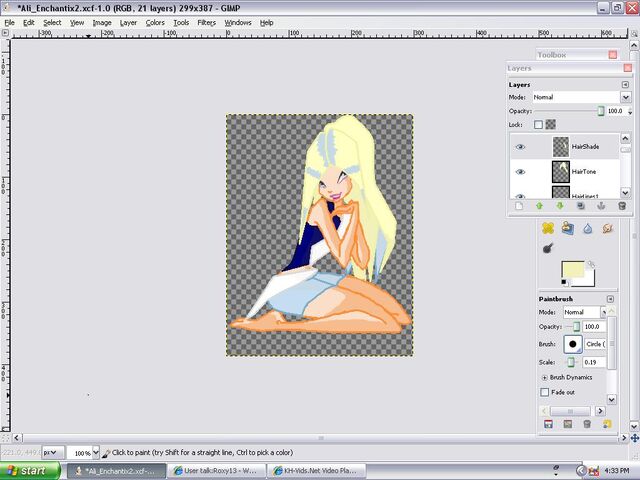Open the layer Mode dropdown

click(581, 97)
